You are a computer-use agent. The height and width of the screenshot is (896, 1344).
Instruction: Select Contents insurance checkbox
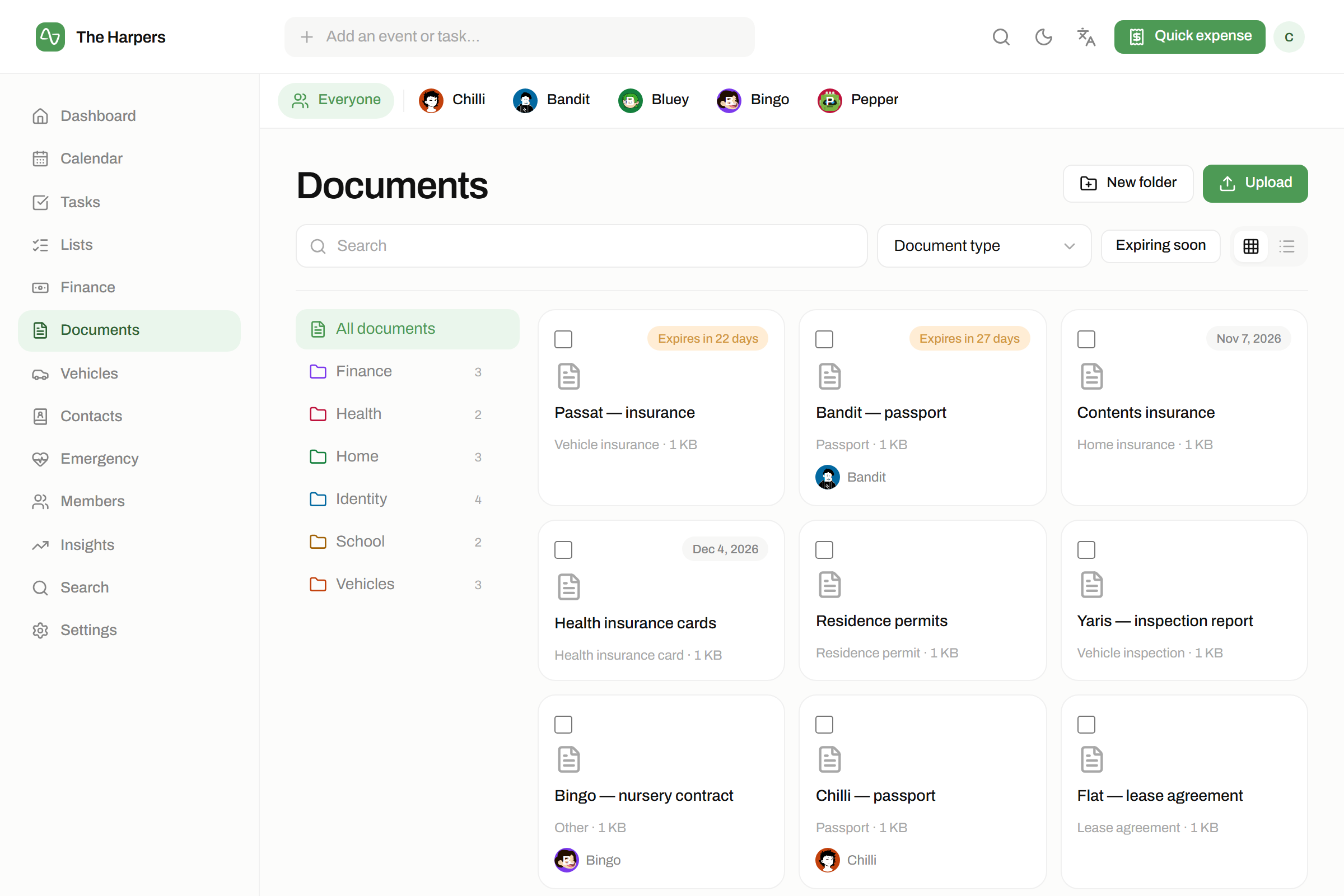(1086, 339)
